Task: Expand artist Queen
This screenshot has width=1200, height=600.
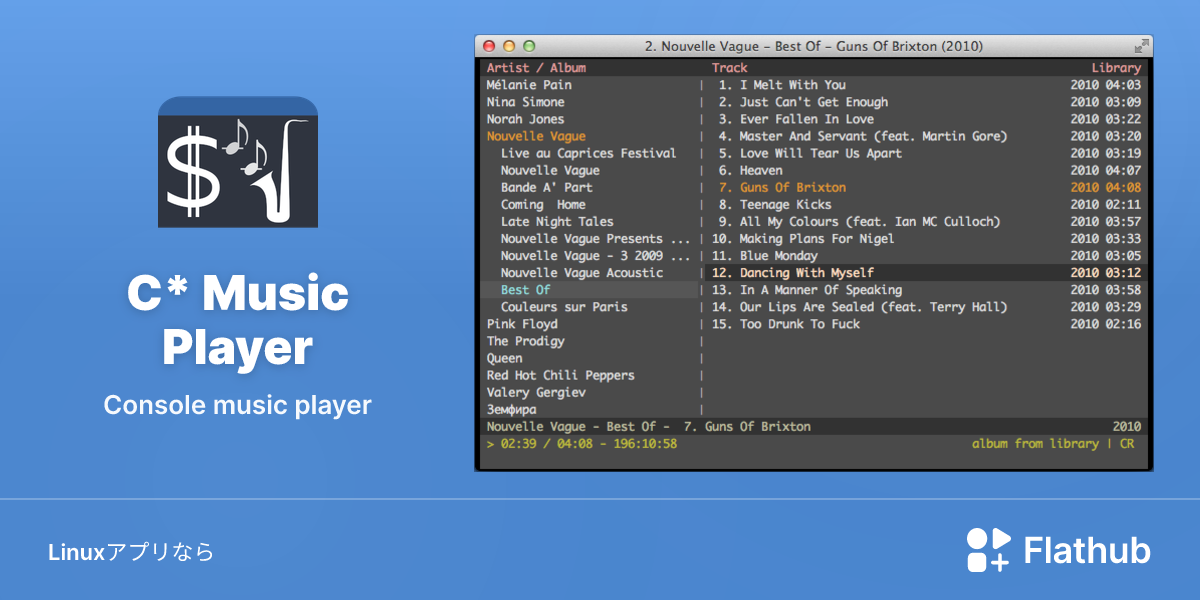Action: point(504,357)
